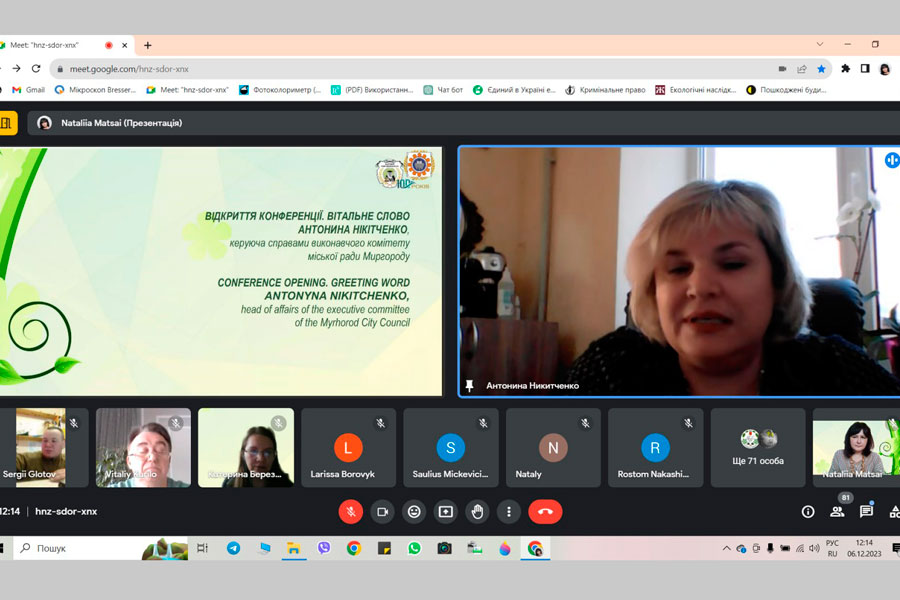The width and height of the screenshot is (900, 600).
Task: Bookmark this page star icon
Action: pos(821,69)
